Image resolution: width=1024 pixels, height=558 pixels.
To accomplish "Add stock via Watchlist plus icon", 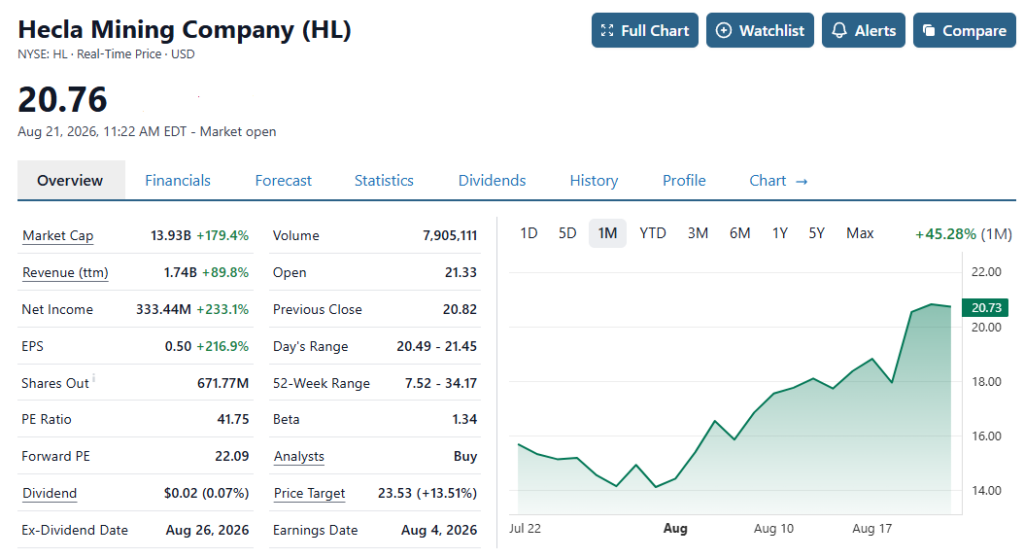I will [x=724, y=30].
